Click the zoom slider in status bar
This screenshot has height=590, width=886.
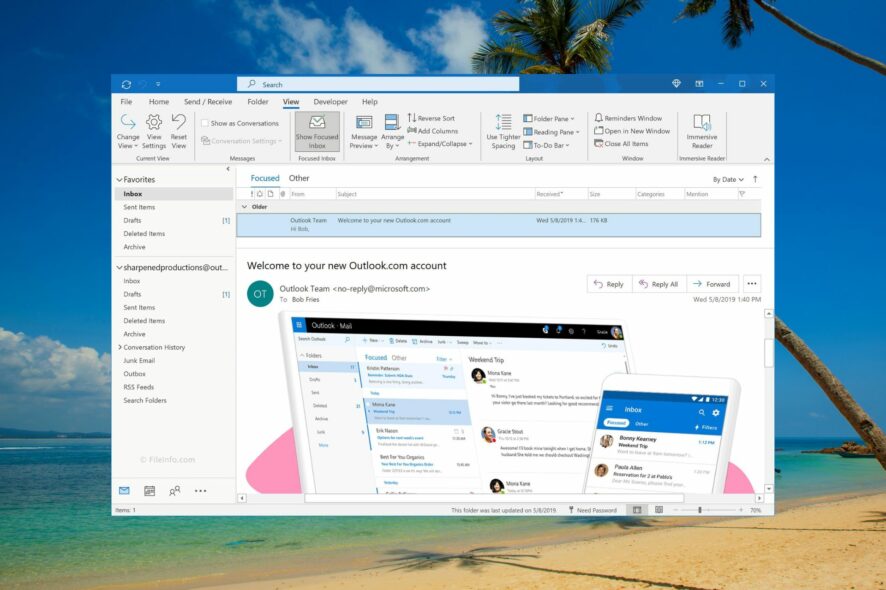pos(700,510)
